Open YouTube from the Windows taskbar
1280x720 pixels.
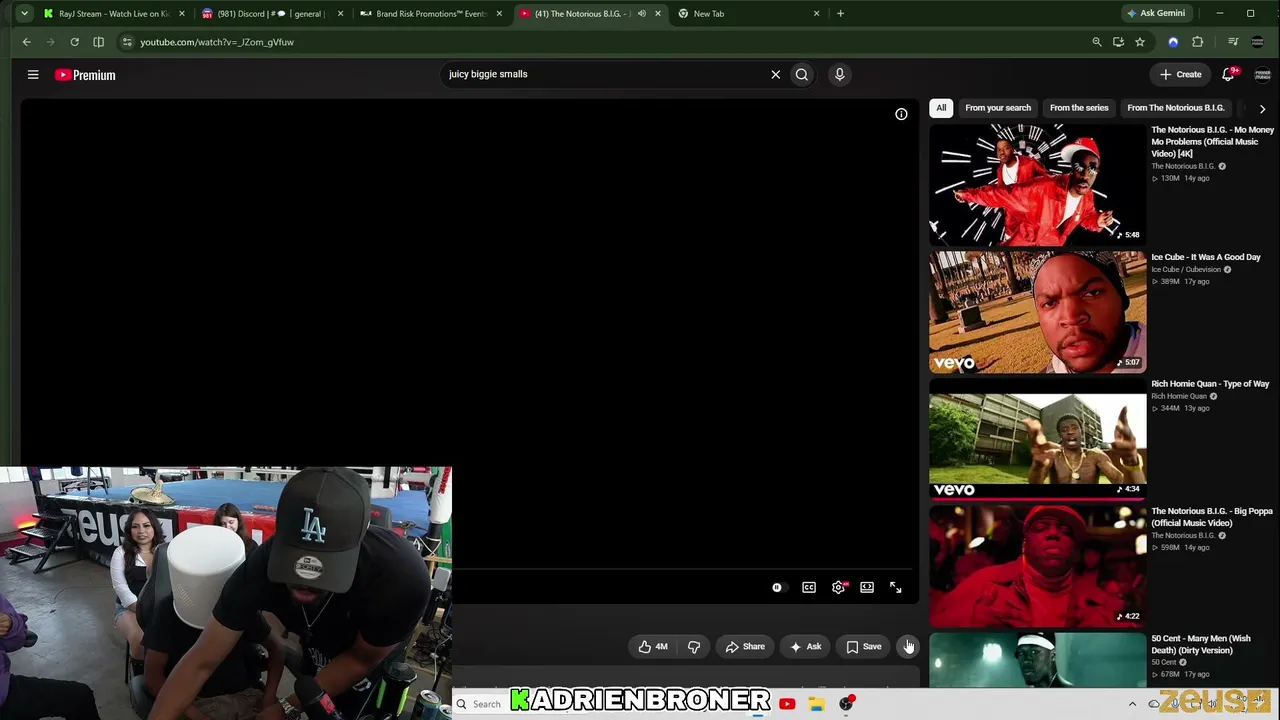tap(787, 704)
